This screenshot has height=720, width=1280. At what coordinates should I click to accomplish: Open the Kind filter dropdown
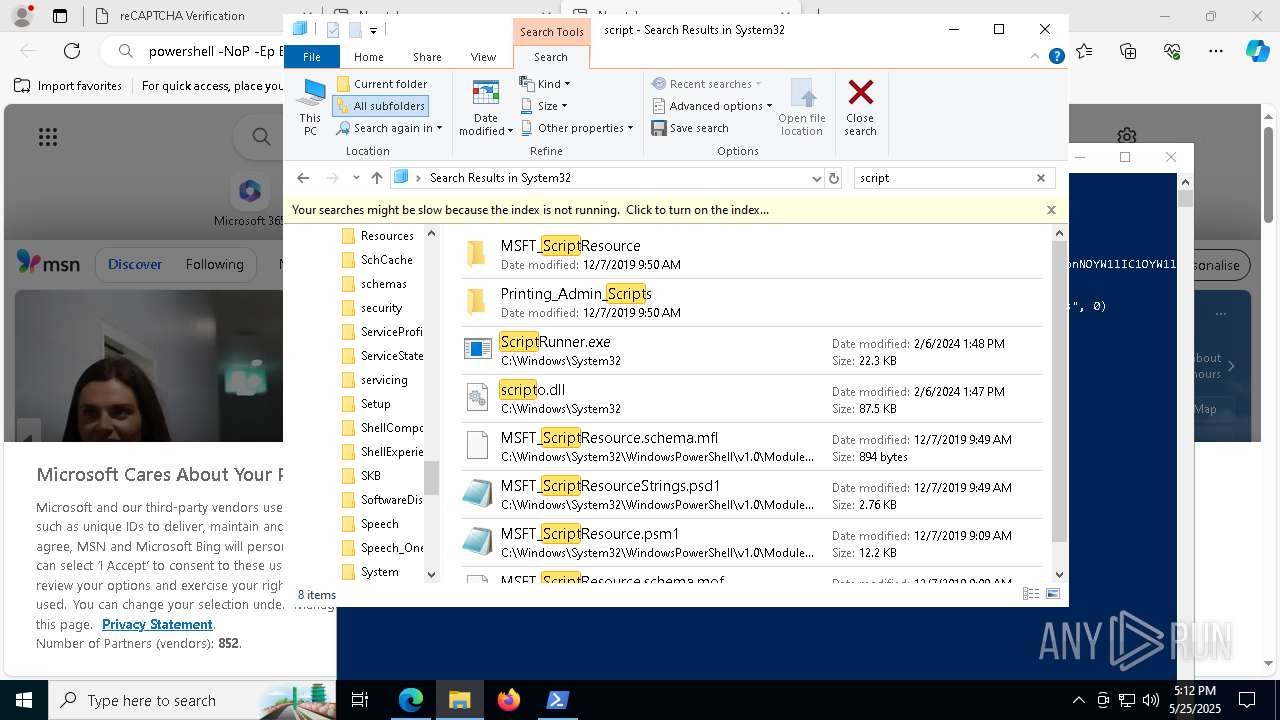pyautogui.click(x=545, y=84)
